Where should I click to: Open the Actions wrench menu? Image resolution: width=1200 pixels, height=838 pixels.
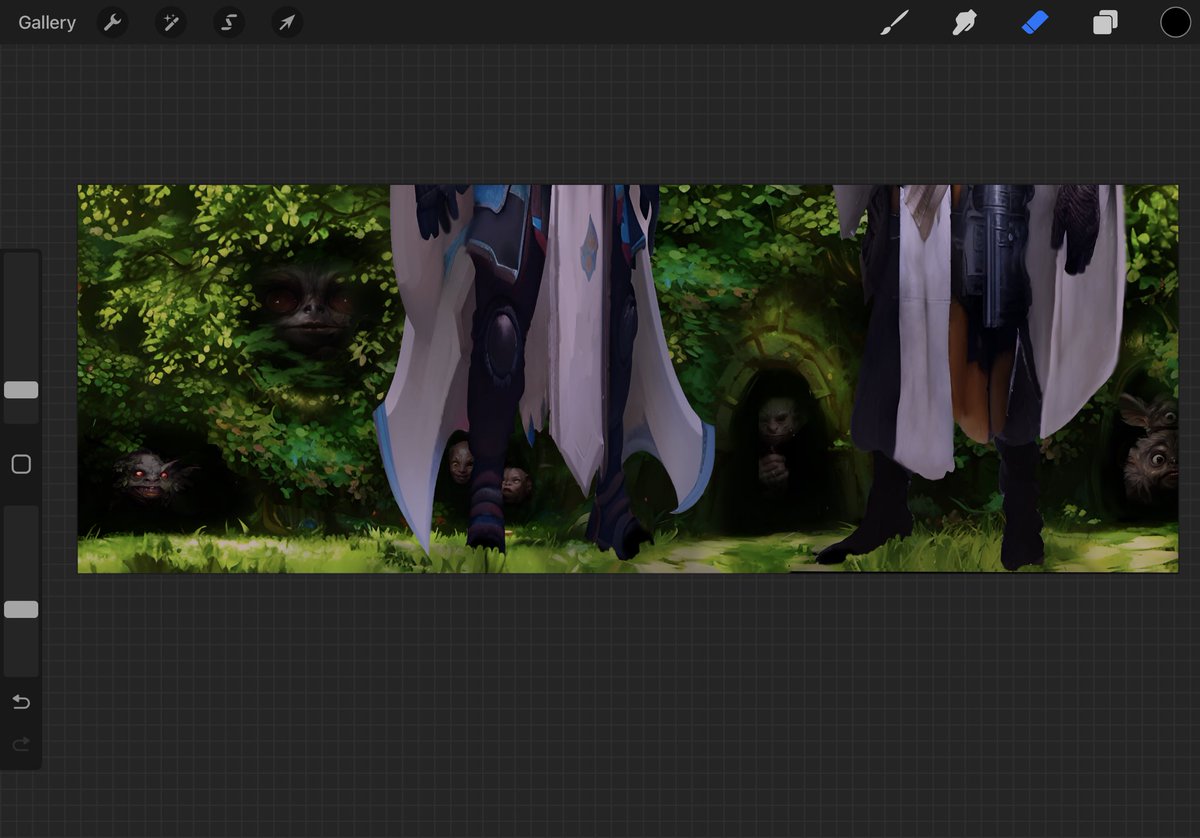pyautogui.click(x=113, y=22)
